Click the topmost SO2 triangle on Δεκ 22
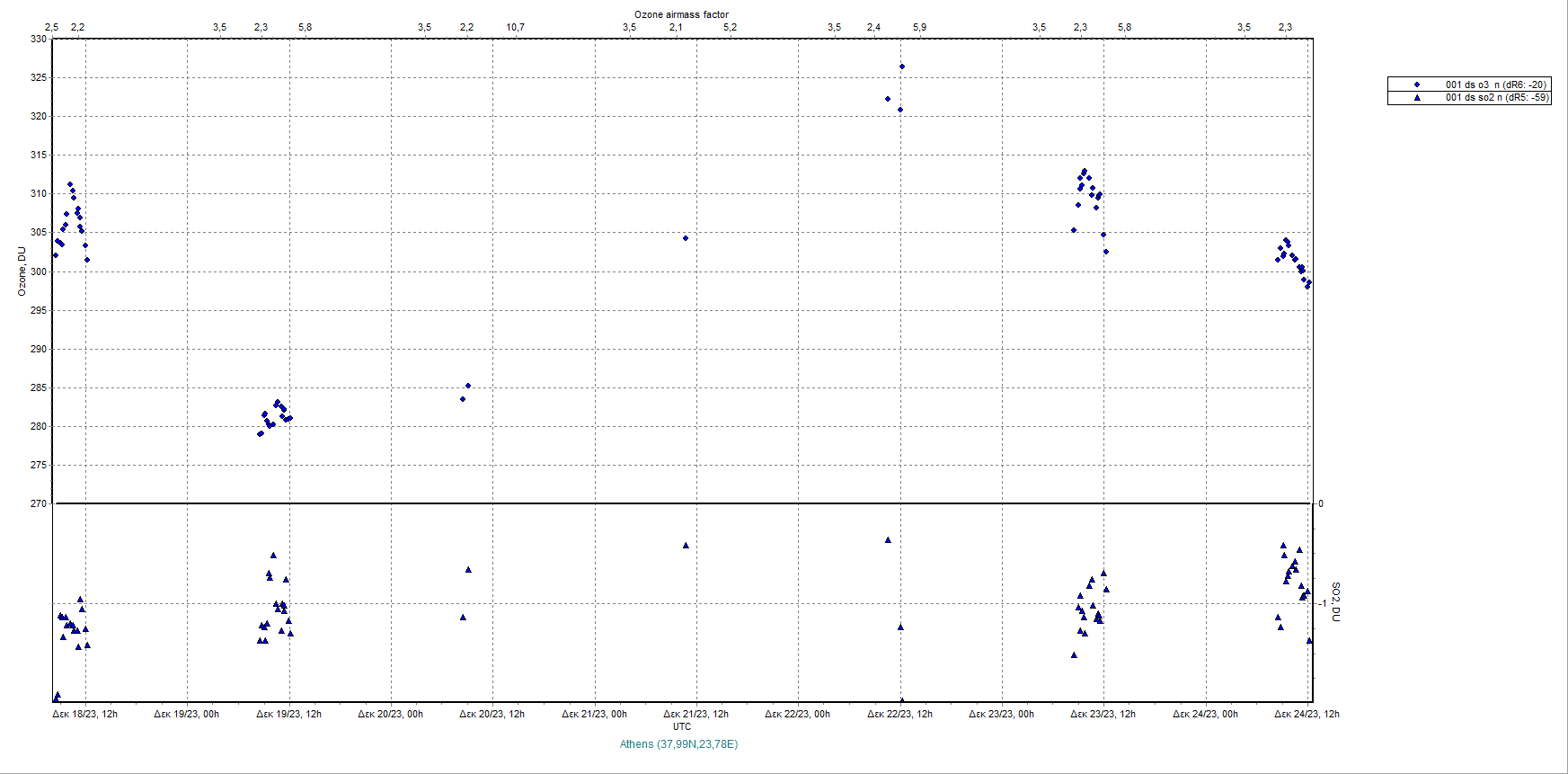The image size is (1568, 774). tap(888, 540)
